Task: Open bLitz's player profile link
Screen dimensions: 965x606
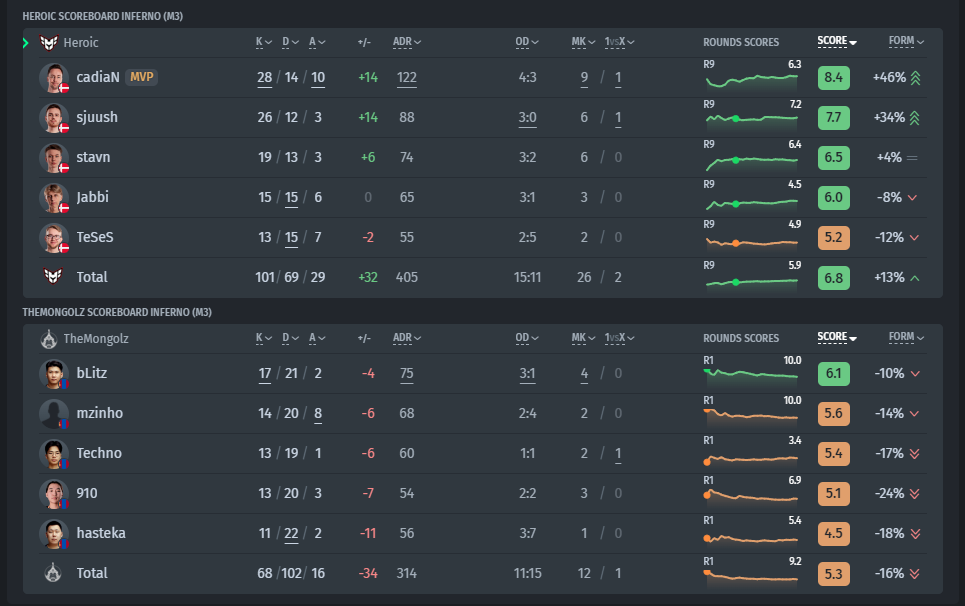Action: coord(92,373)
